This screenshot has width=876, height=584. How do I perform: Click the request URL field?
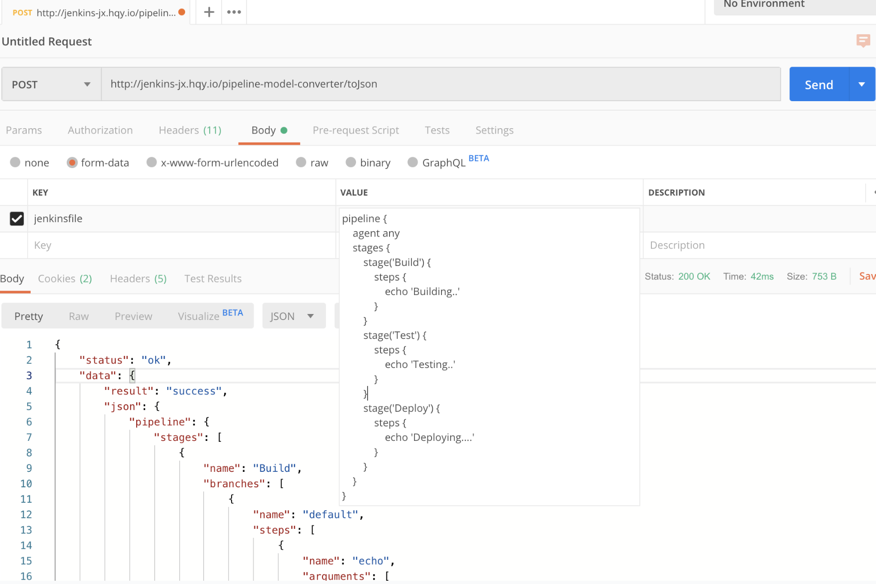click(441, 84)
